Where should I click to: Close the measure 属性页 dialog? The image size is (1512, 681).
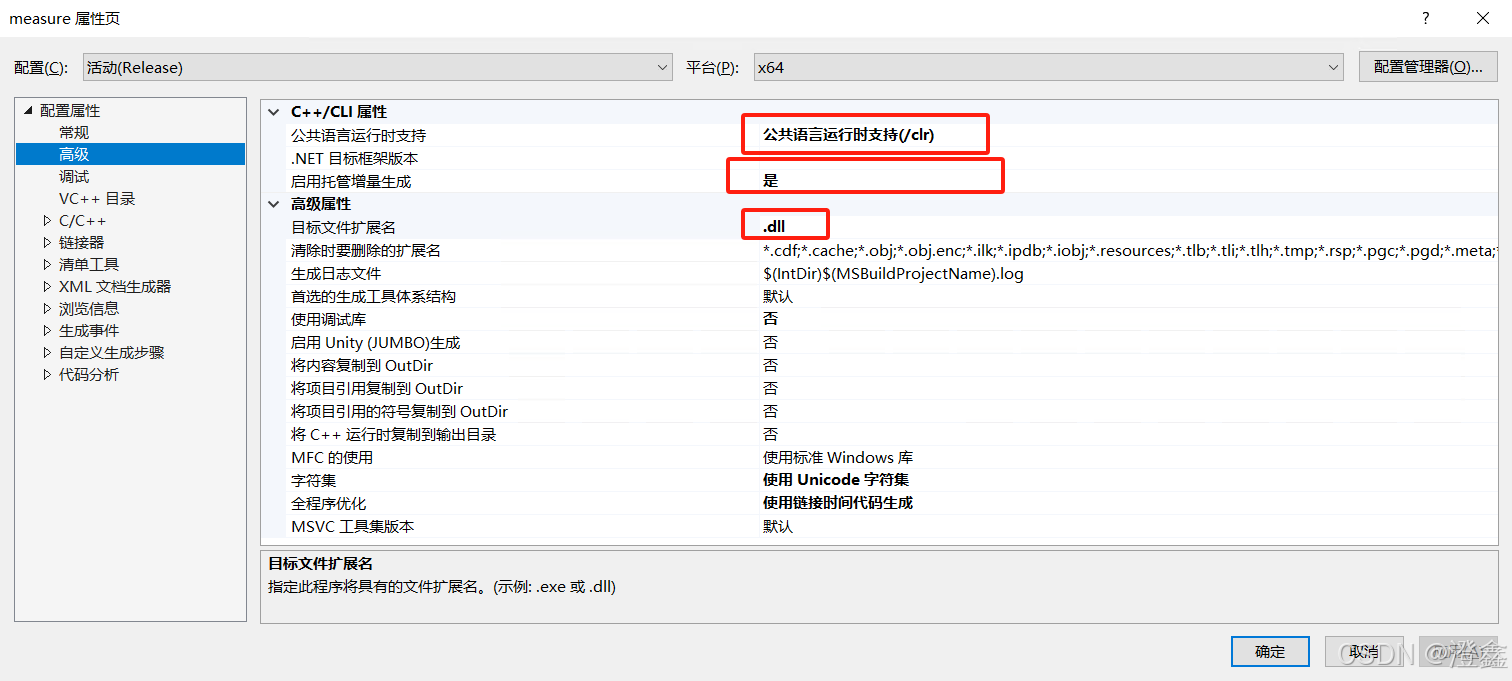coord(1483,18)
